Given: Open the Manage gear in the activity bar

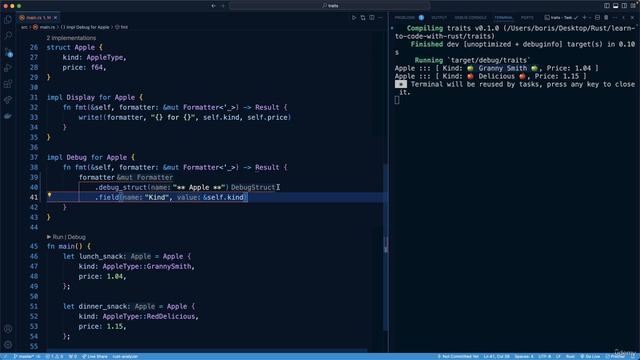Looking at the screenshot, I should [8, 344].
